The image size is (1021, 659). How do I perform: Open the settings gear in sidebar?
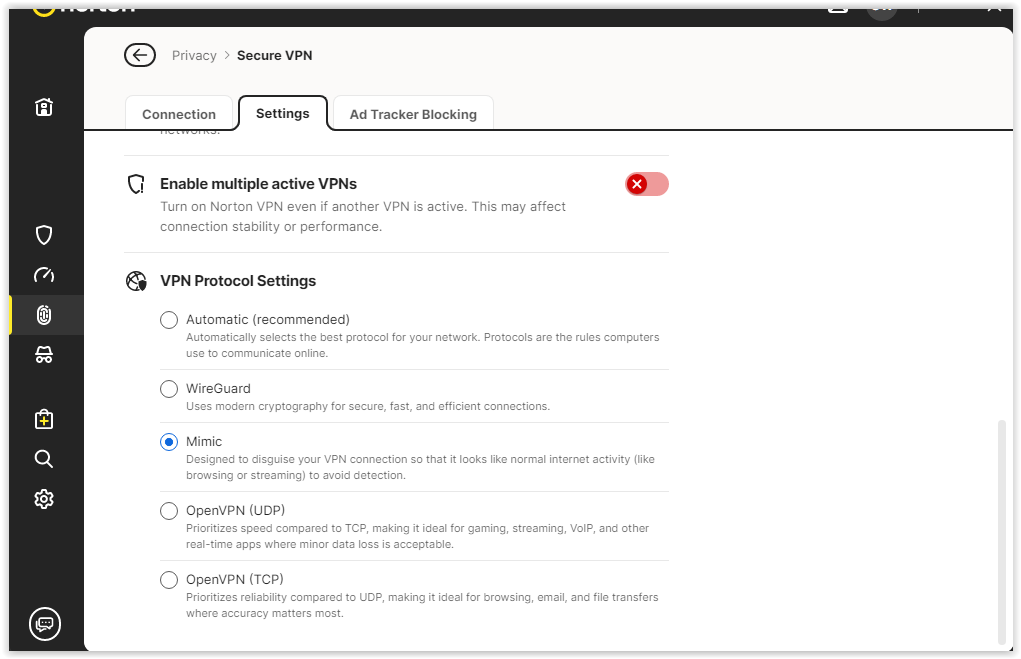[44, 499]
